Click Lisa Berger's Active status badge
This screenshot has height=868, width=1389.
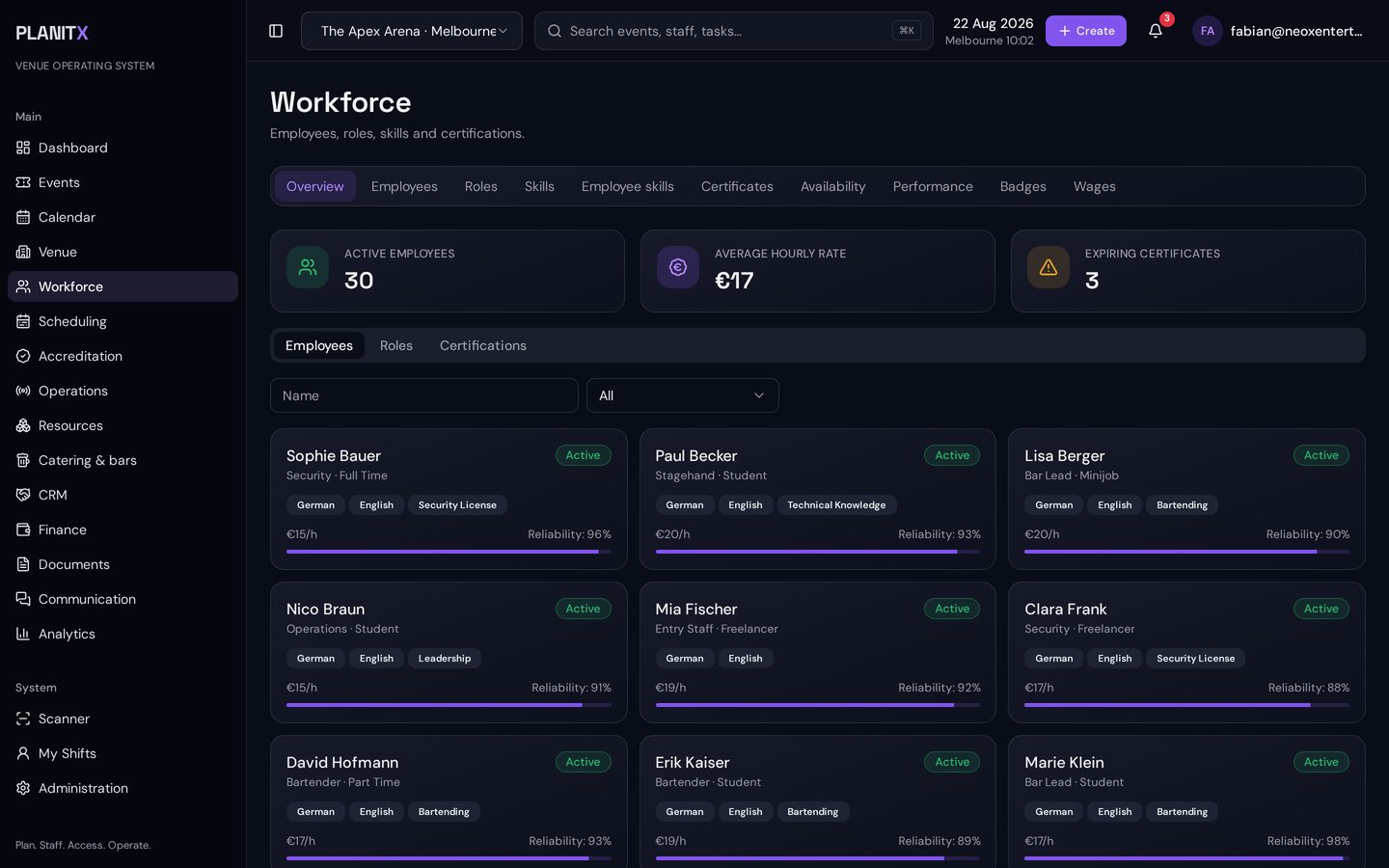pos(1321,455)
